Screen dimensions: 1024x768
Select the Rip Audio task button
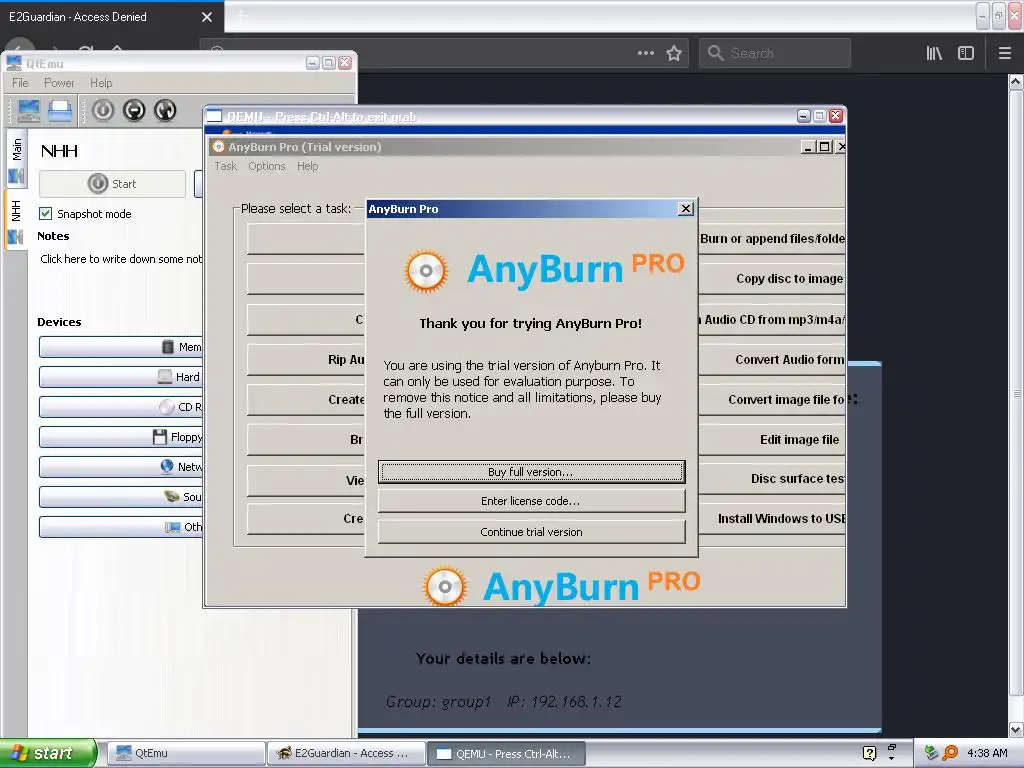(306, 359)
